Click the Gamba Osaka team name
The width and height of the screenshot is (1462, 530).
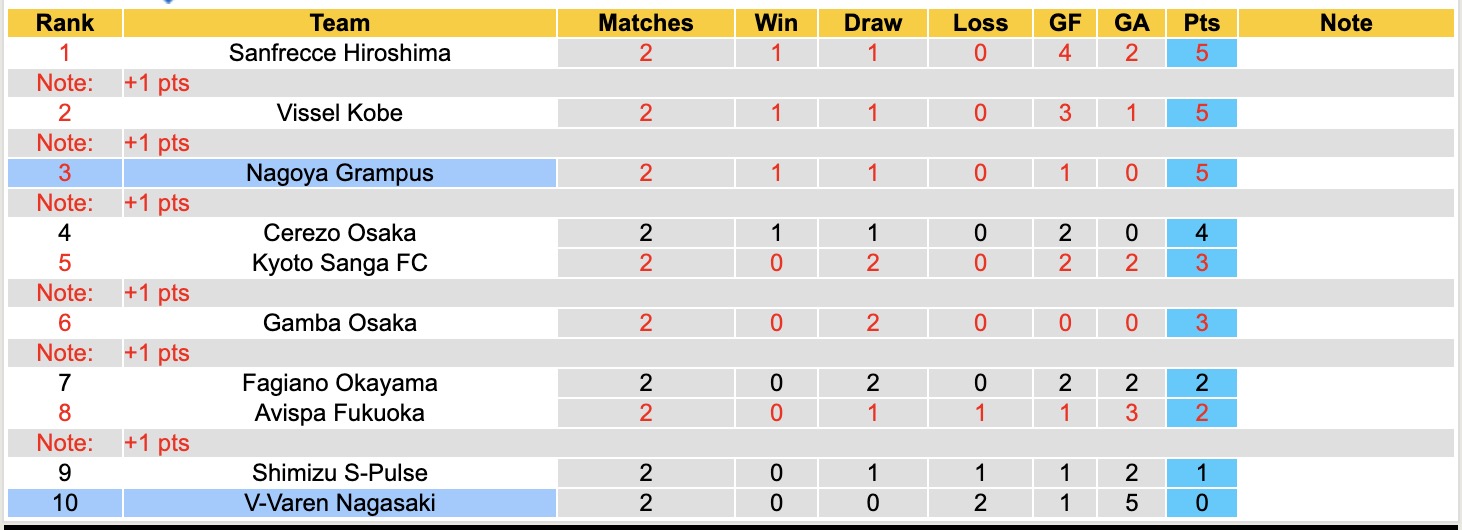pyautogui.click(x=340, y=323)
